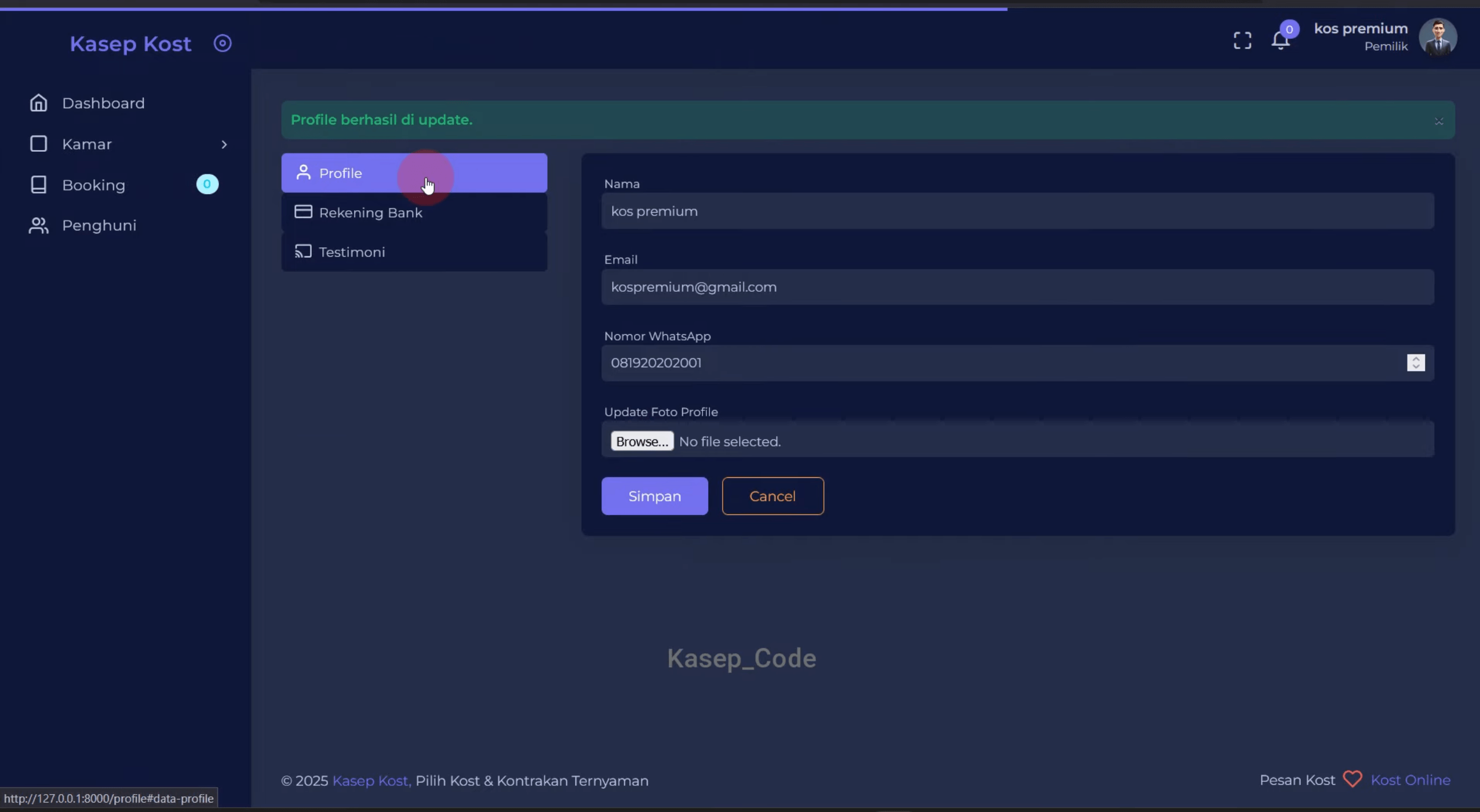Viewport: 1480px width, 812px height.
Task: Open the kos premium user menu
Action: coord(1361,37)
